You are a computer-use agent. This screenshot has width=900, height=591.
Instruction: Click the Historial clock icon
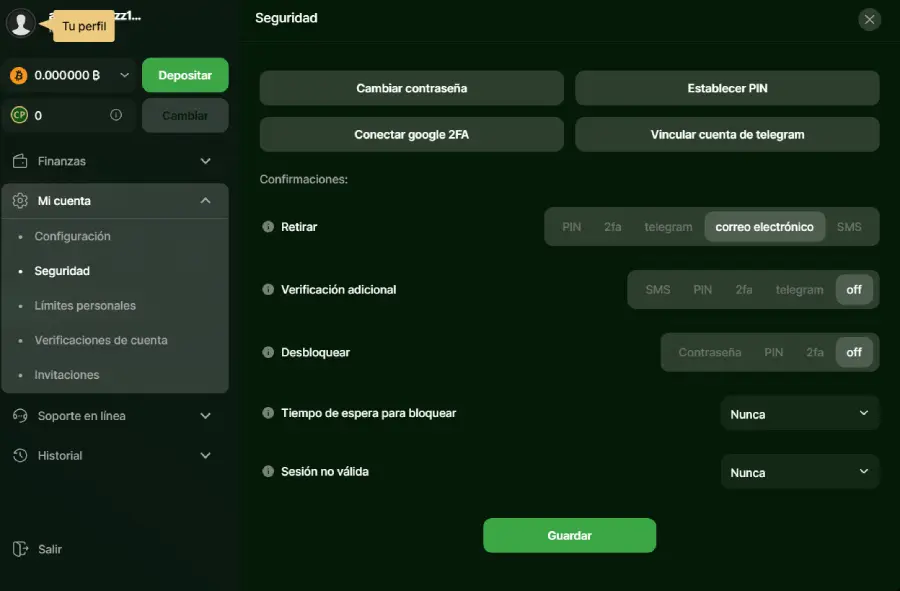click(x=20, y=456)
